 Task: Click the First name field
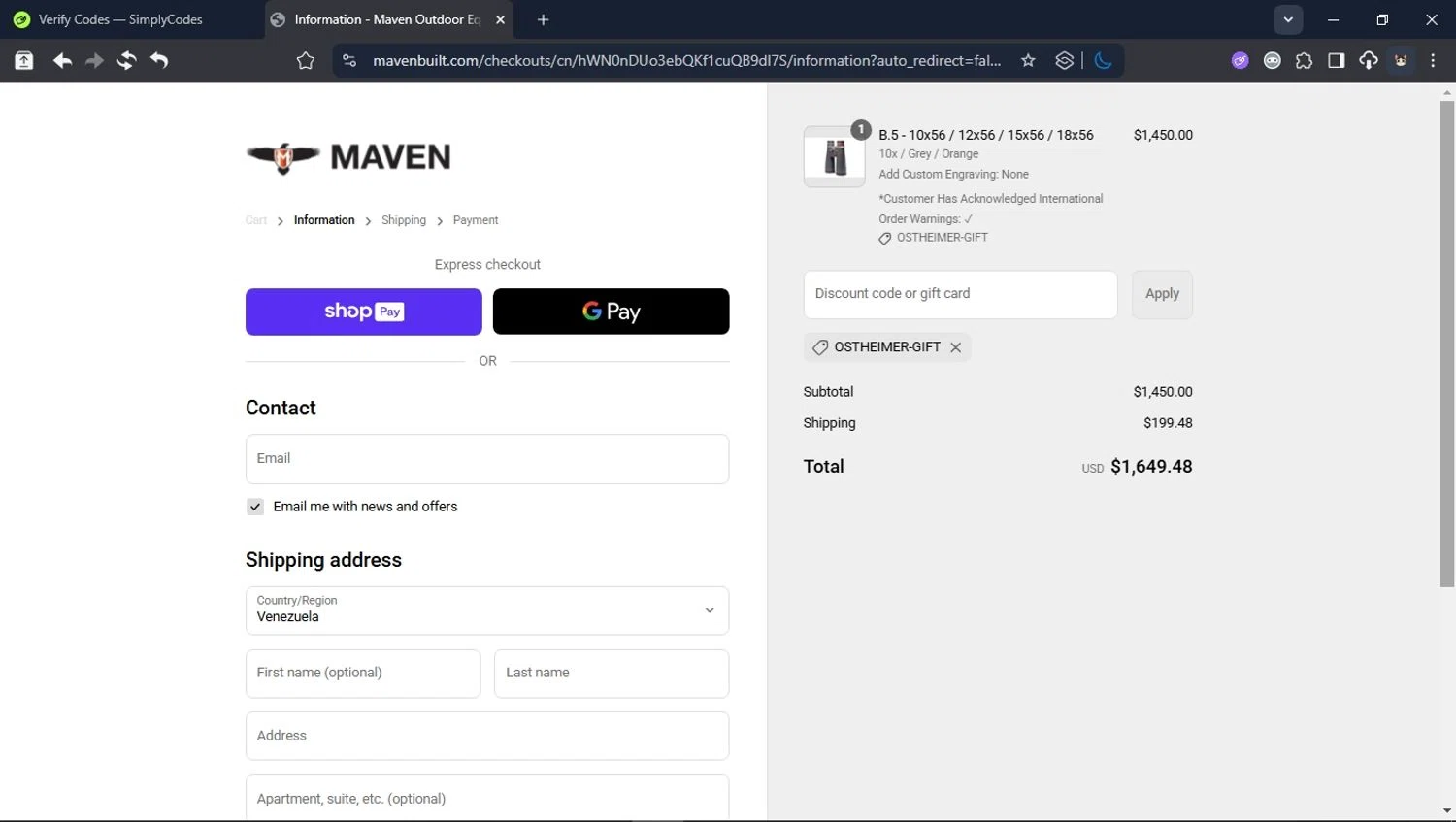point(363,674)
